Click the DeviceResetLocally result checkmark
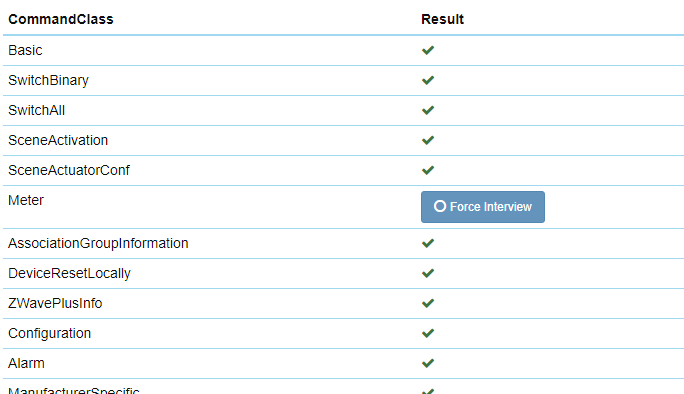Viewport: 684px width, 394px height. pyautogui.click(x=428, y=273)
